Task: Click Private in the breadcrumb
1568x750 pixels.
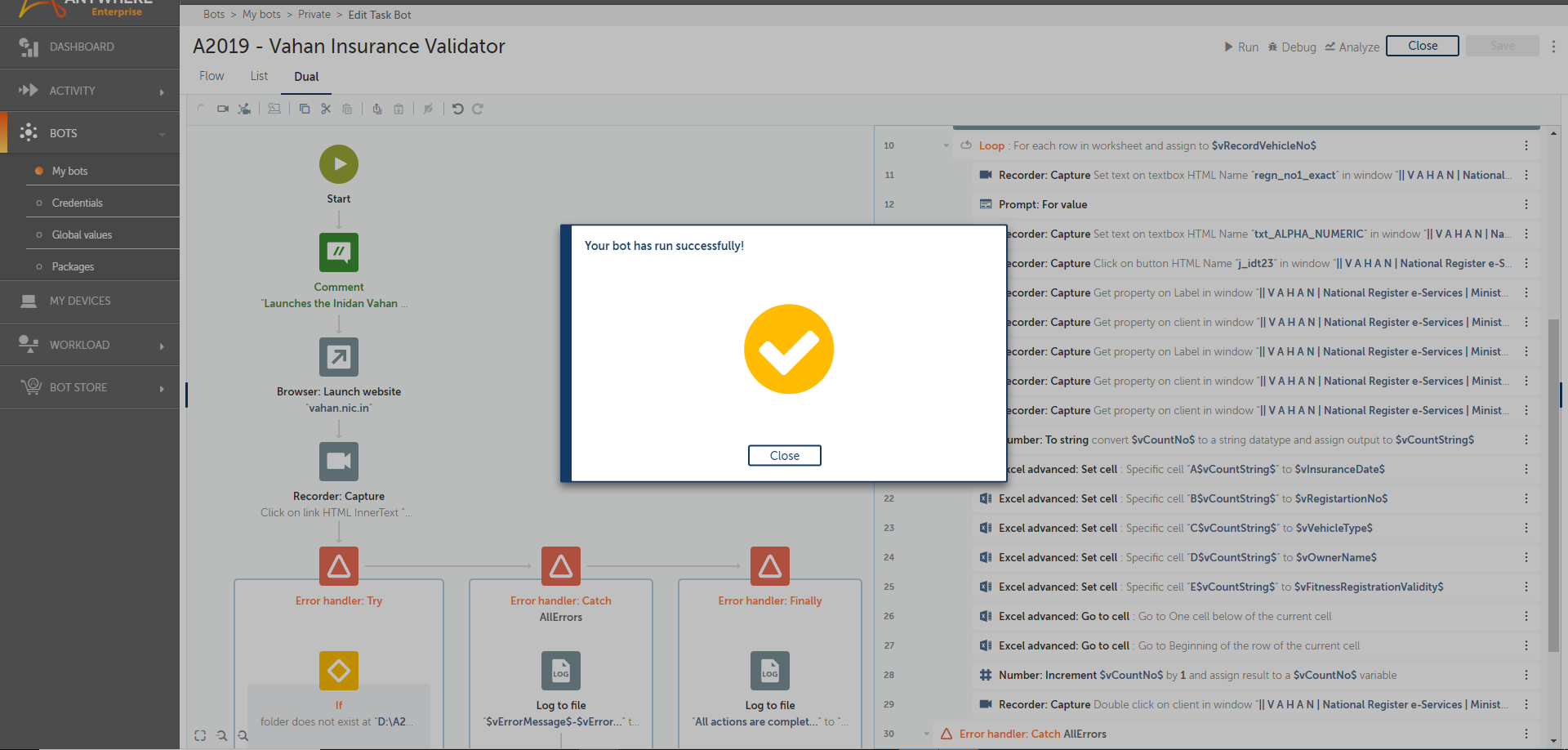Action: point(314,15)
